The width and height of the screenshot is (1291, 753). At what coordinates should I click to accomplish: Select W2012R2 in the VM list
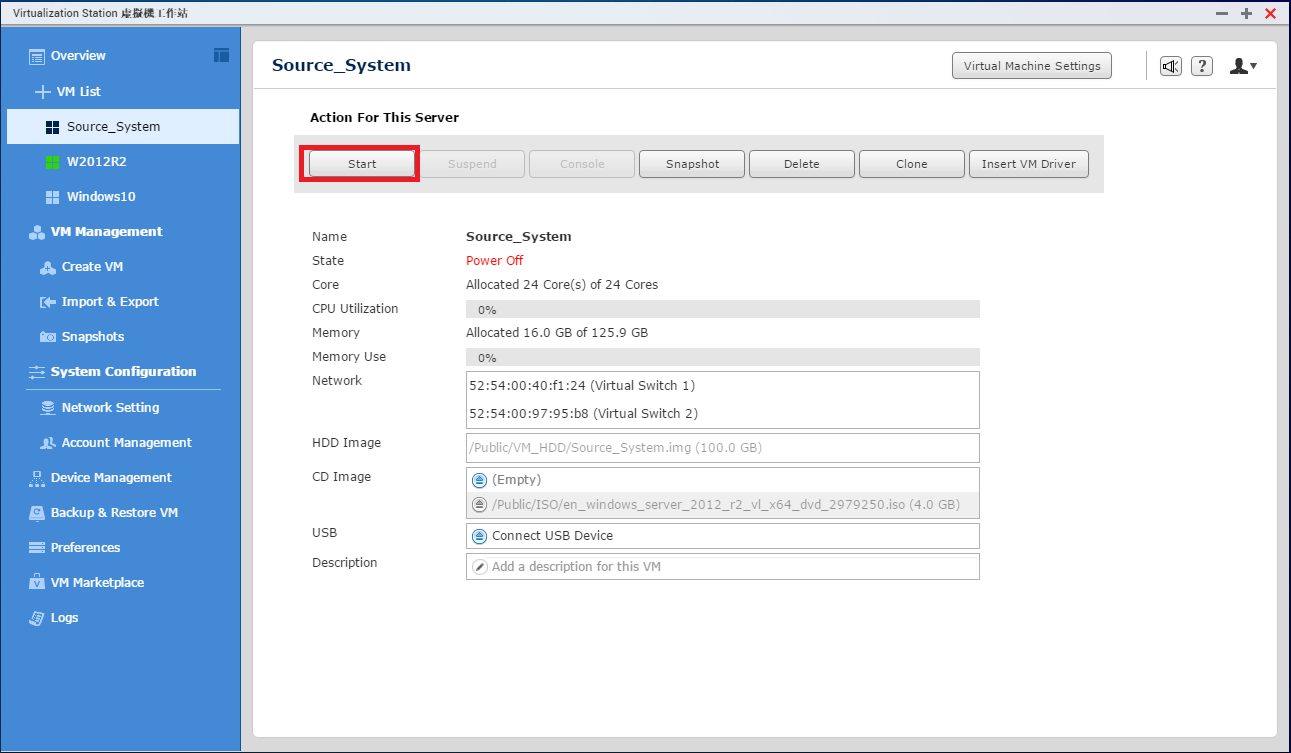coord(96,162)
